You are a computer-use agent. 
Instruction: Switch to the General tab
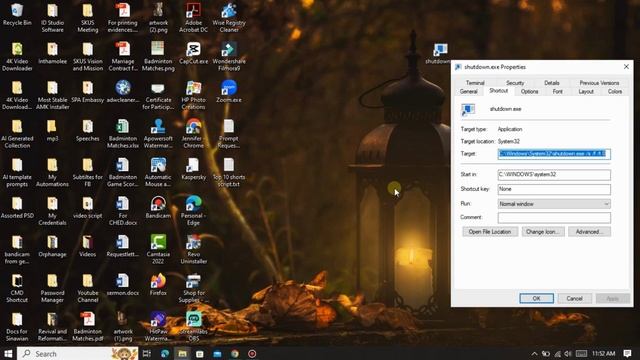pyautogui.click(x=468, y=91)
